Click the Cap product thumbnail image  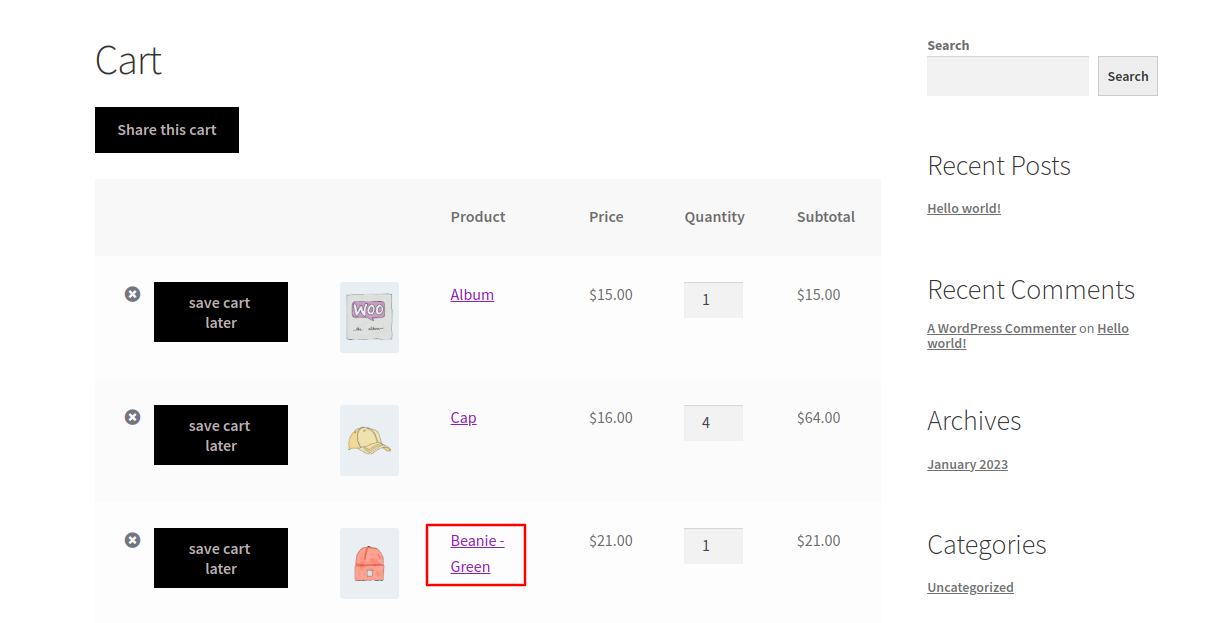click(x=369, y=440)
